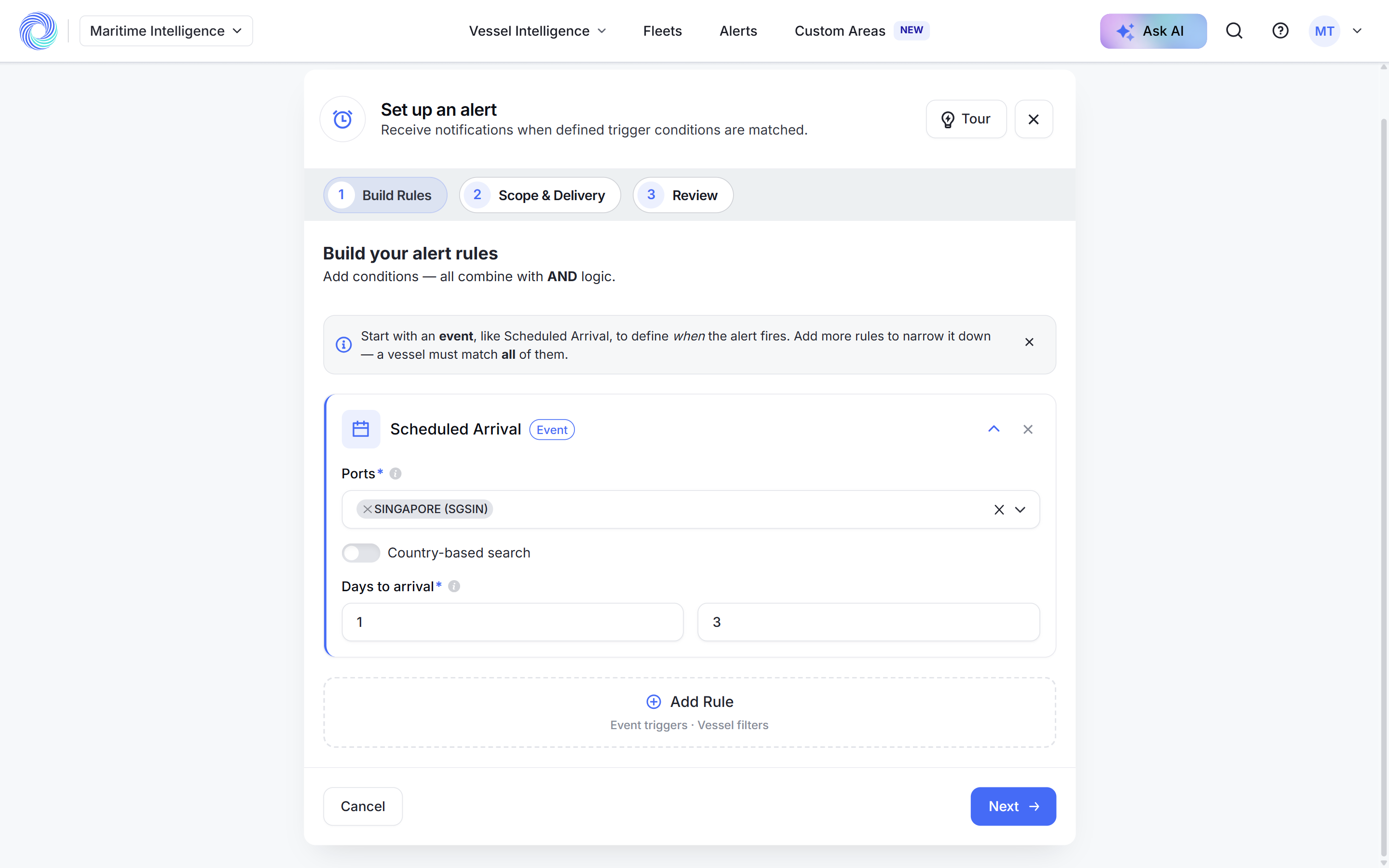Screen dimensions: 1389x868
Task: Click the Event badge on Scheduled Arrival
Action: pos(552,429)
